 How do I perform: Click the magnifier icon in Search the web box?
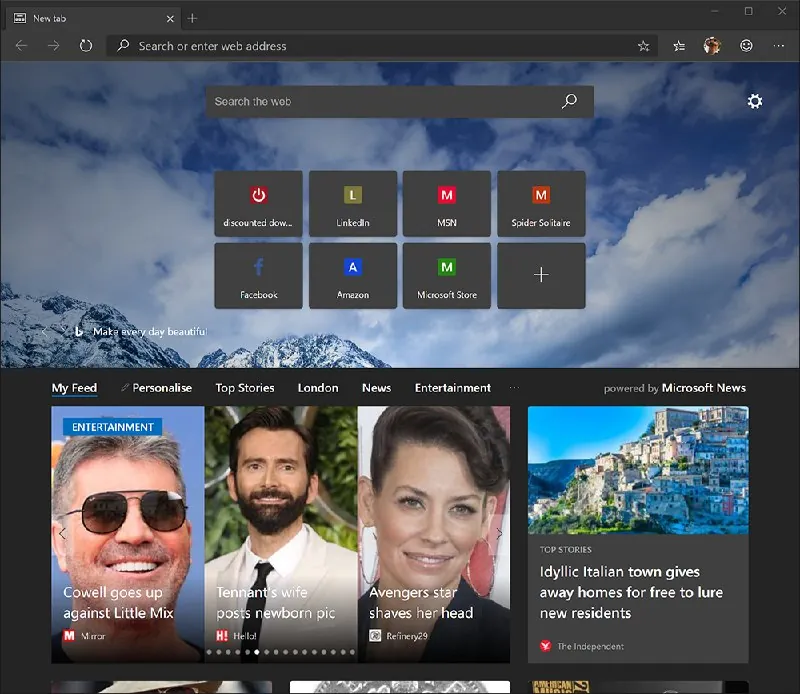(x=569, y=101)
